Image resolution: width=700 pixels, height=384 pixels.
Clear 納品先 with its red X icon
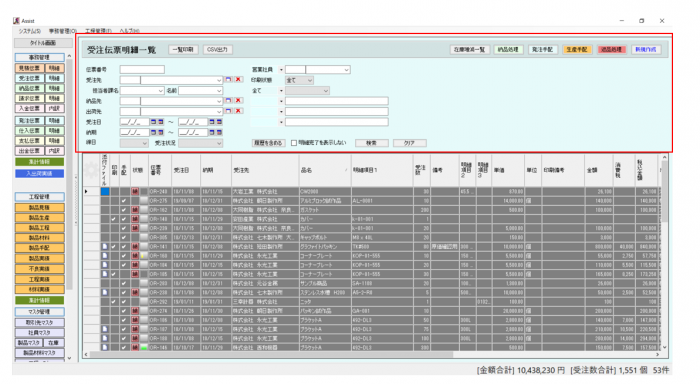(x=238, y=100)
